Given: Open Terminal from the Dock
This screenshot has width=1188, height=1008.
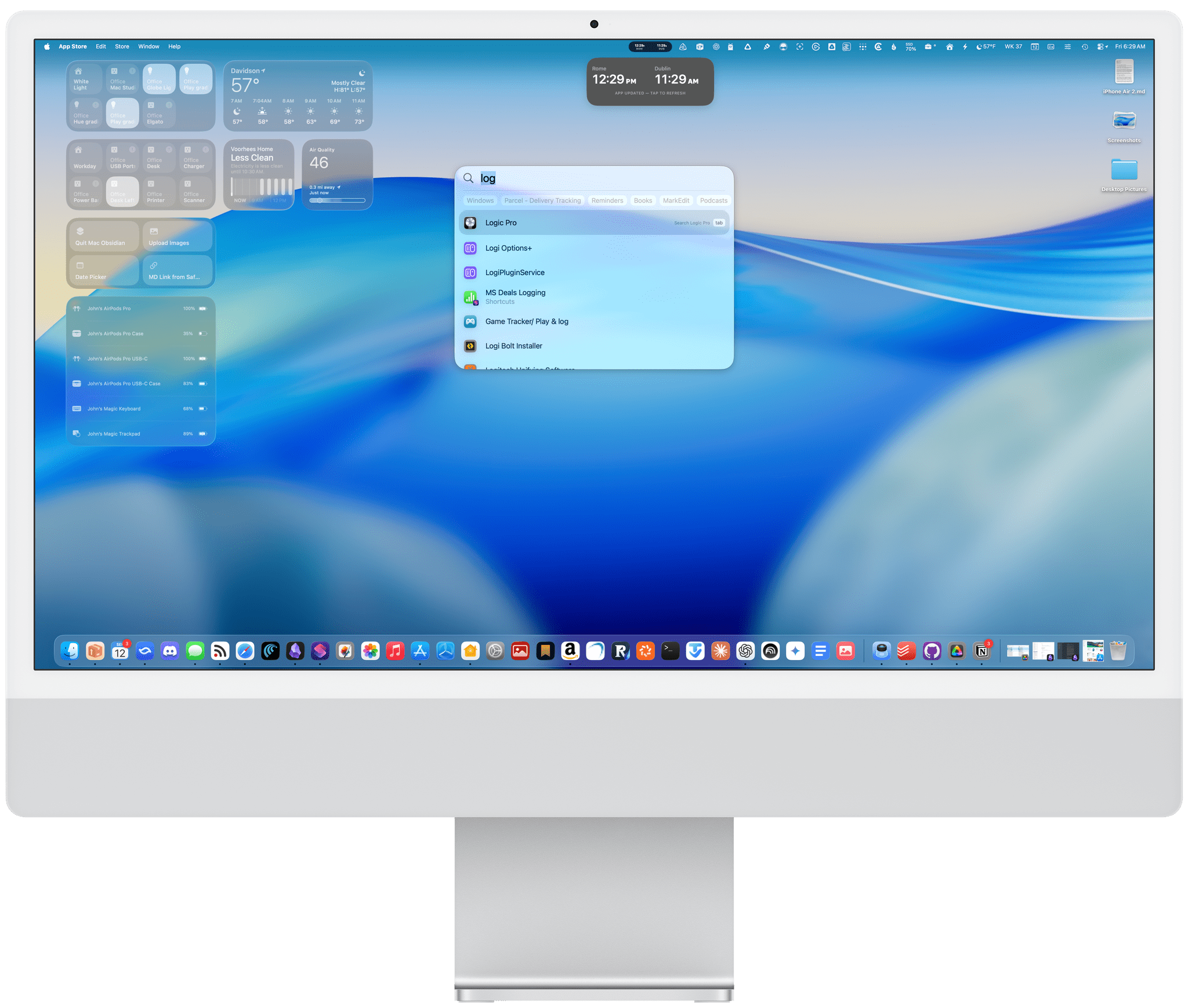Looking at the screenshot, I should click(x=670, y=651).
